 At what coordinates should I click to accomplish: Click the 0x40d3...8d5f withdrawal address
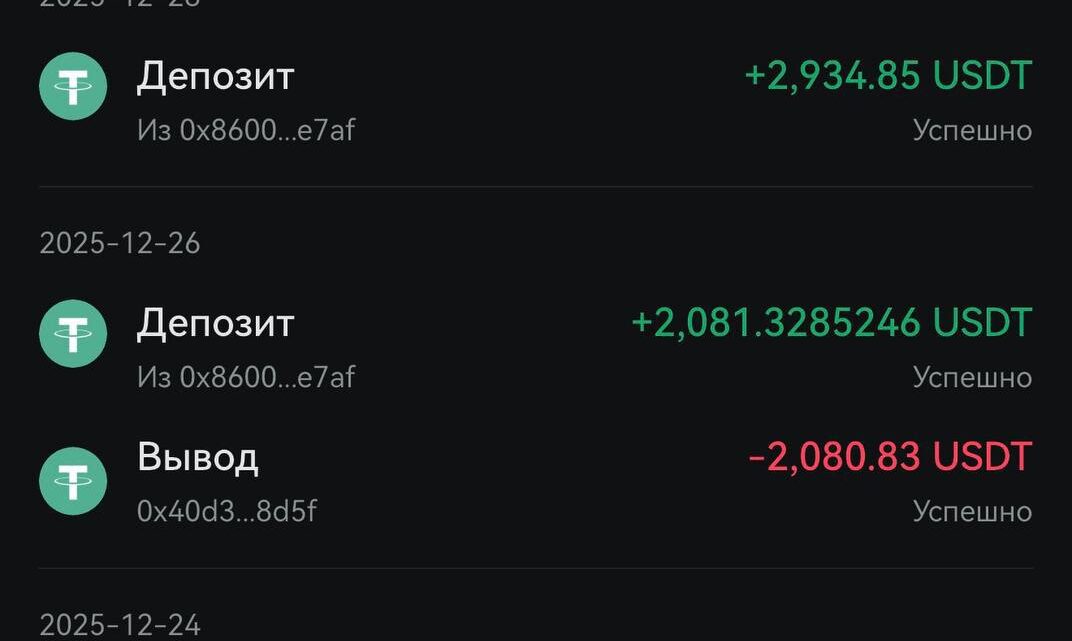[x=227, y=511]
